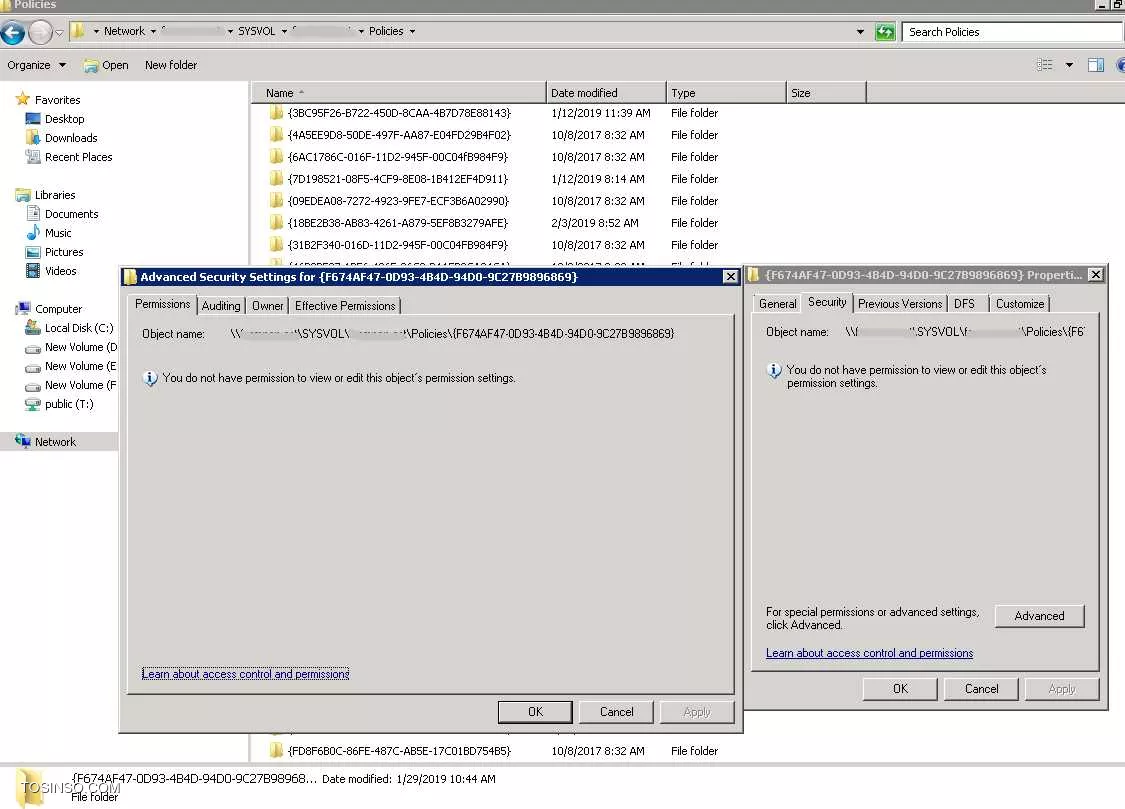The image size is (1125, 809).
Task: Open the Effective Permissions tab
Action: click(345, 306)
